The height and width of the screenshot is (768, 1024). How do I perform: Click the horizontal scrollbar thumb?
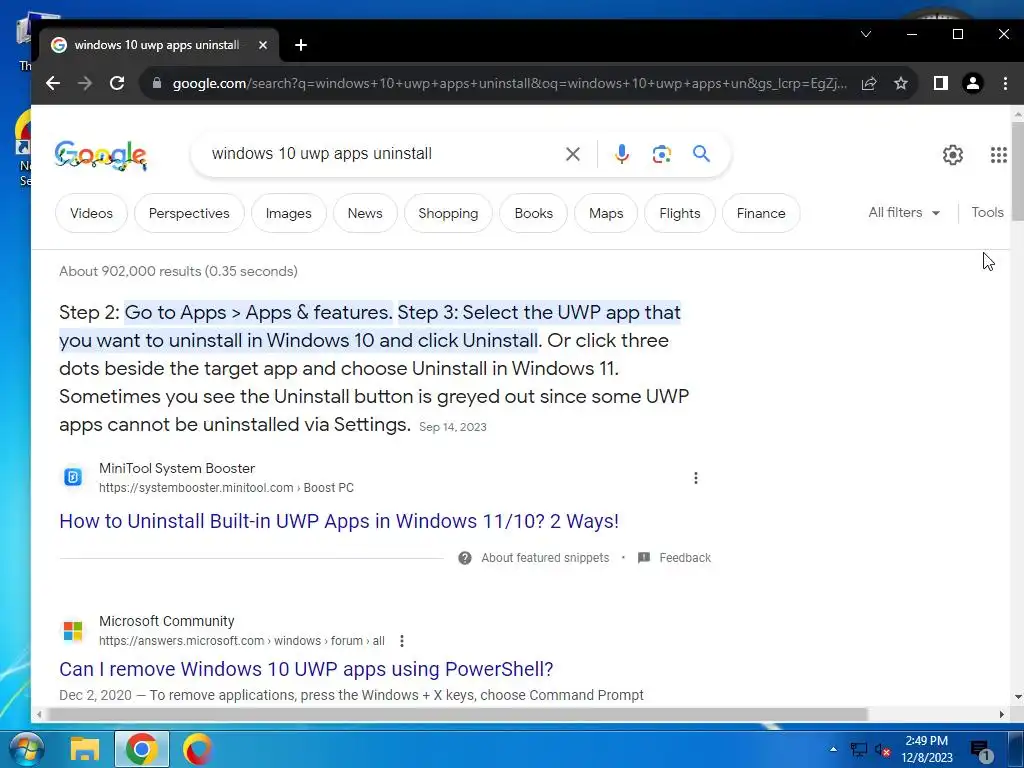pyautogui.click(x=457, y=715)
